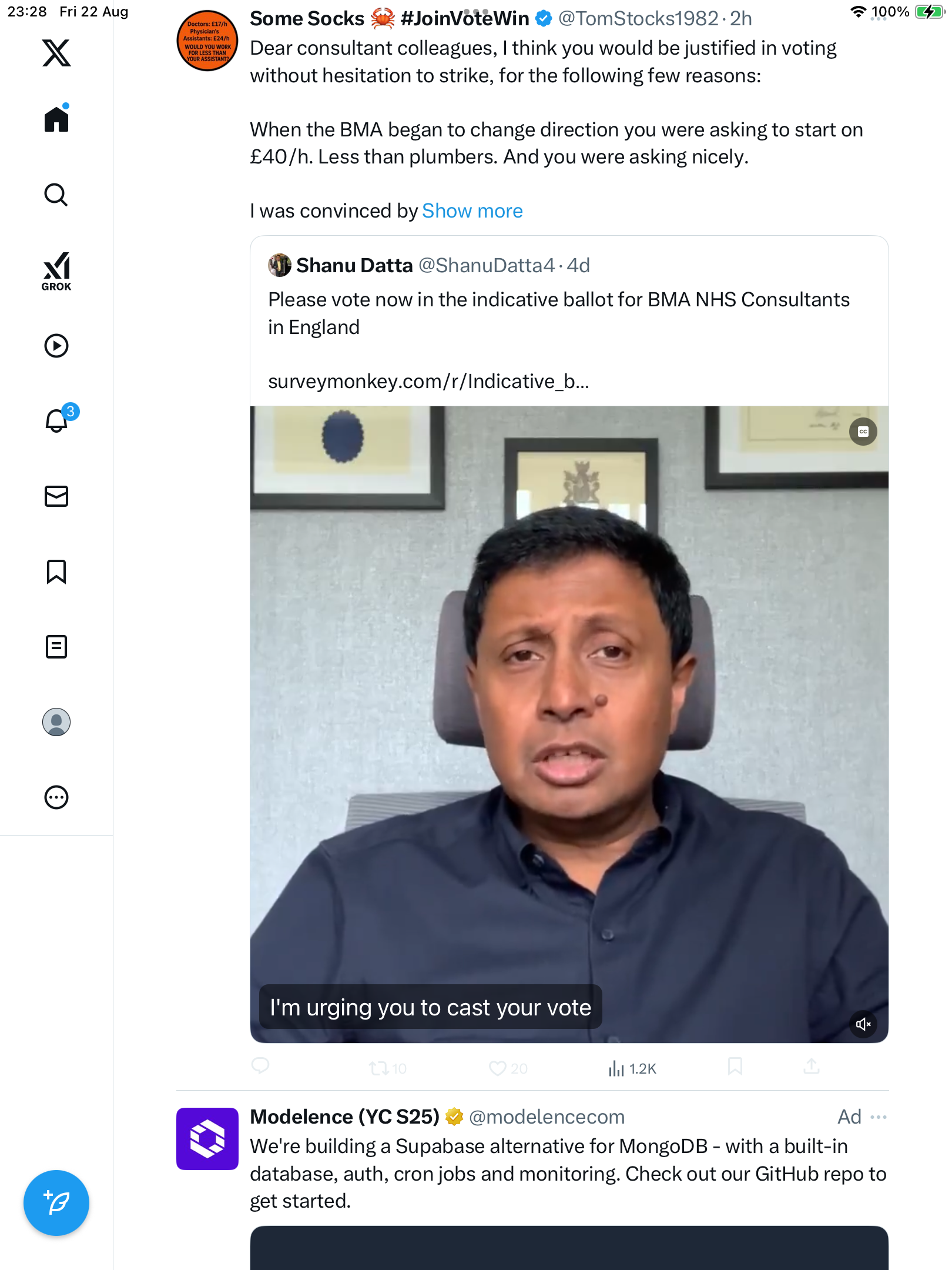Open the Video tab play icon

56,346
